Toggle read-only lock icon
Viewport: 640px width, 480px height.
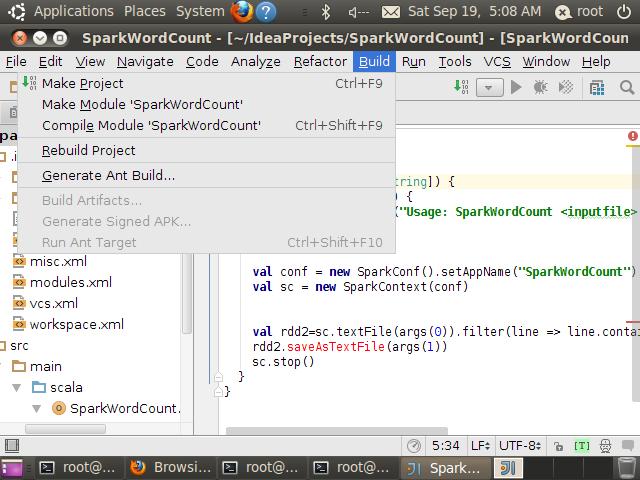pos(558,446)
